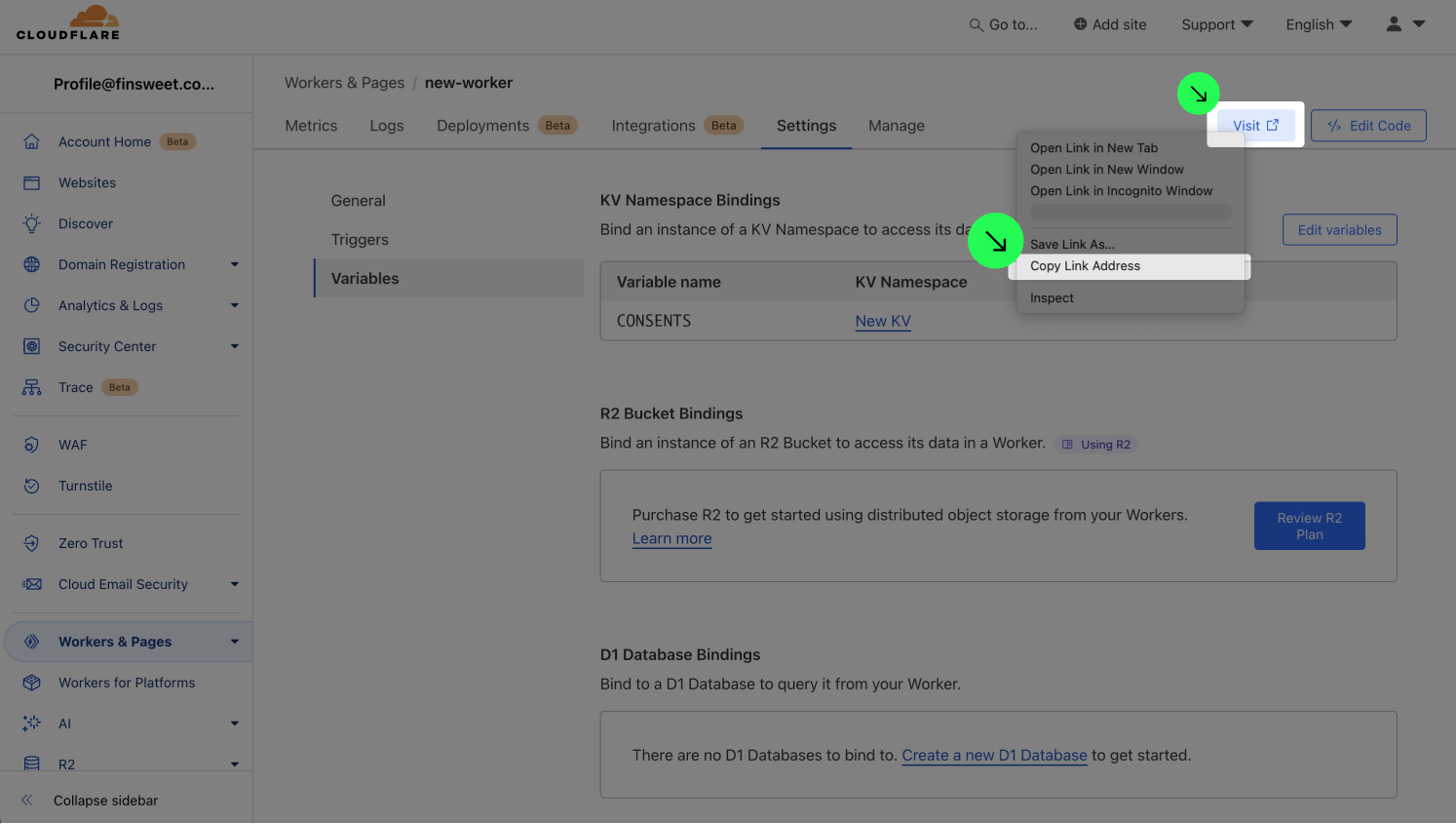
Task: Open the Using R2 docs link
Action: click(1096, 445)
